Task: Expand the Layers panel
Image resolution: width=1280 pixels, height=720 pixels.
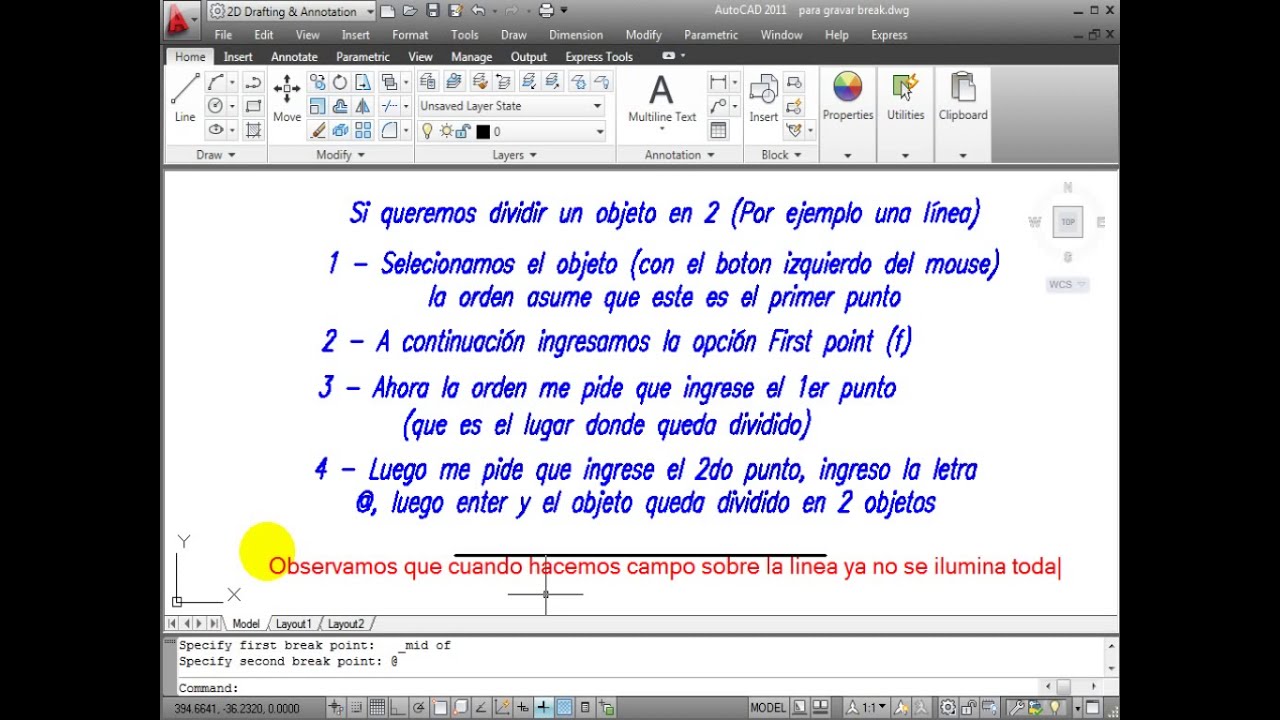Action: [x=515, y=155]
